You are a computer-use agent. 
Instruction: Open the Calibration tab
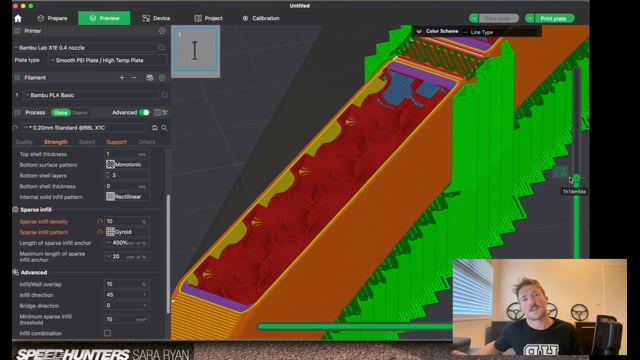[261, 18]
